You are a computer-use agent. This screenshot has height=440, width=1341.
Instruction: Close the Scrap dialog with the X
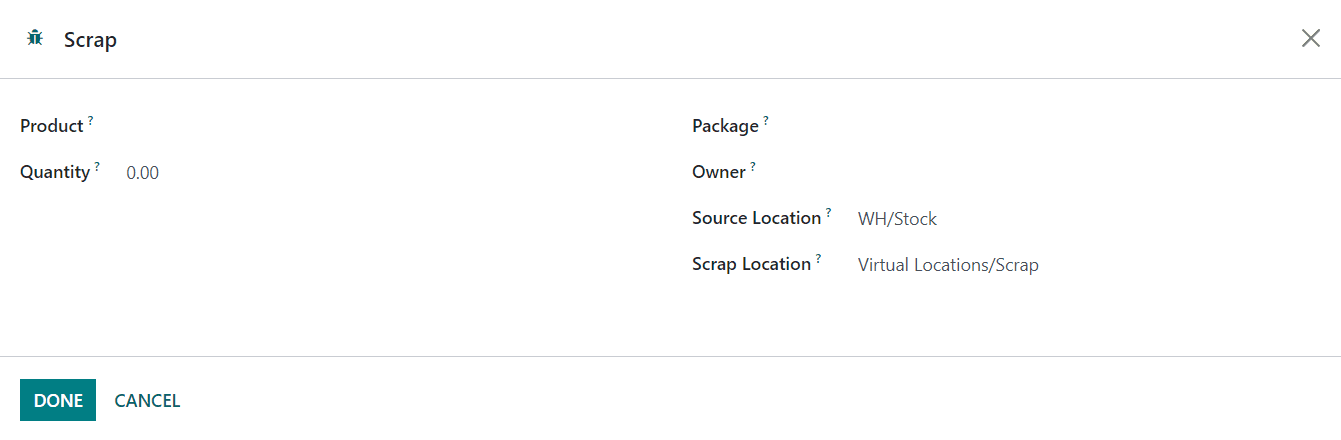point(1310,39)
